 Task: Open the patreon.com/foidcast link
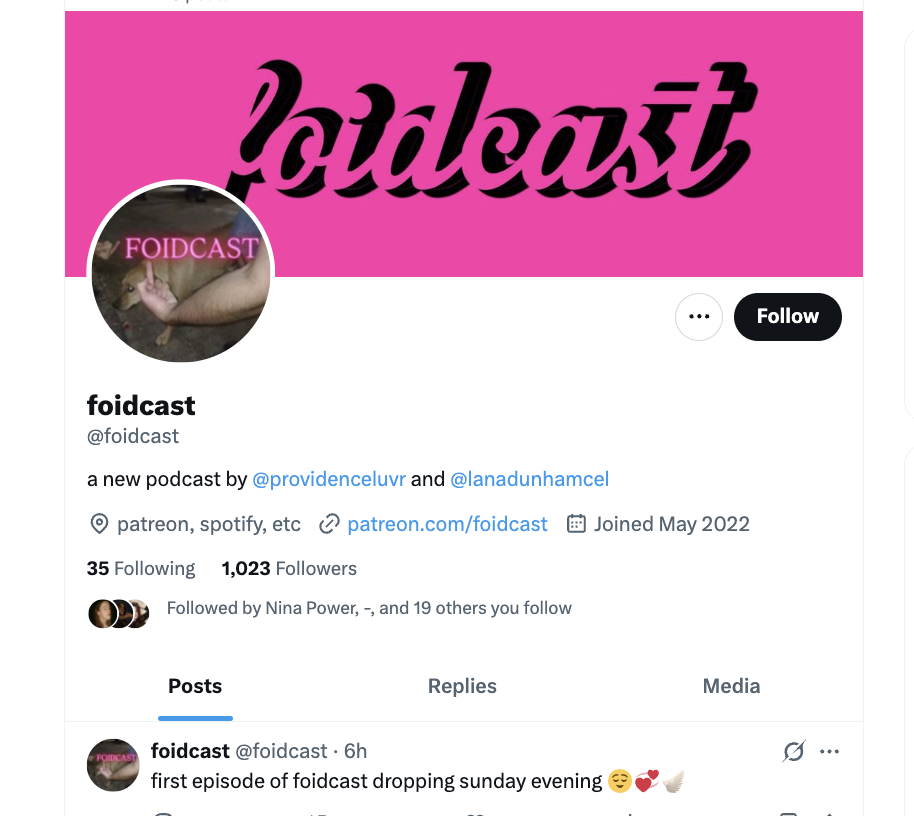447,524
